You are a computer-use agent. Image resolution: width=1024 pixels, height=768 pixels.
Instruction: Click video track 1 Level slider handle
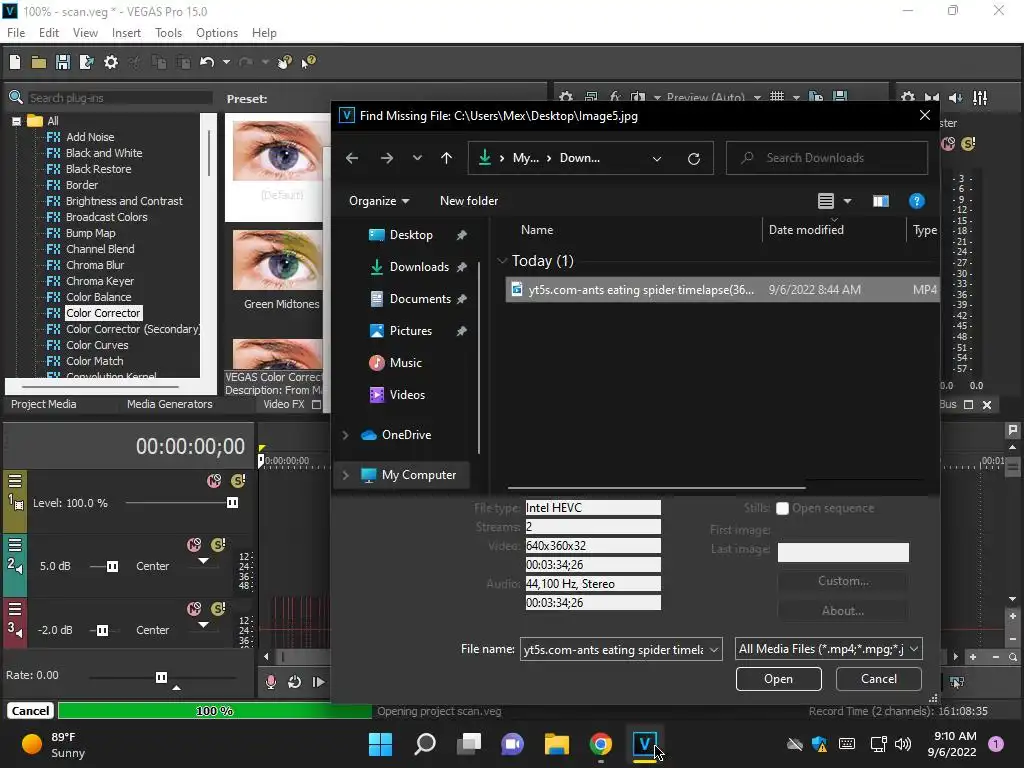(232, 503)
